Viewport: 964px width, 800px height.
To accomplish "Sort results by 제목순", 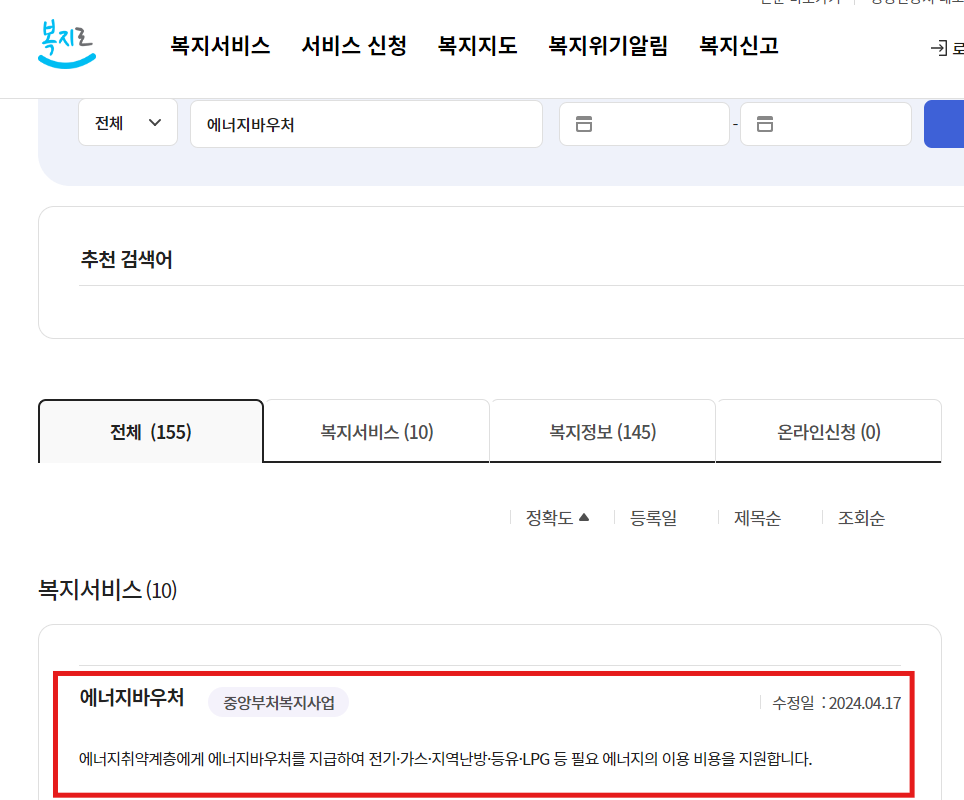I will click(x=757, y=518).
